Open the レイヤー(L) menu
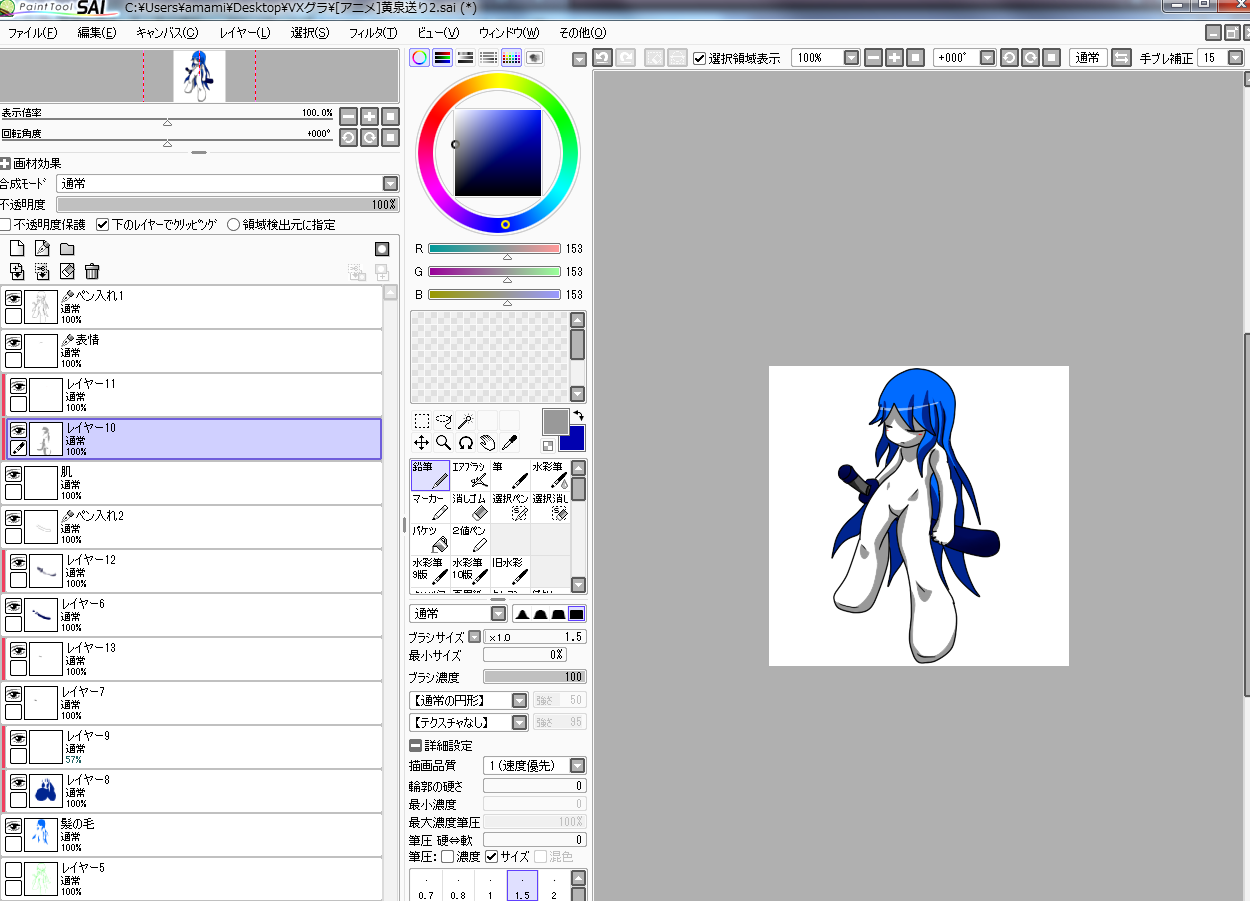Screen dimensions: 1250x901 tap(245, 33)
